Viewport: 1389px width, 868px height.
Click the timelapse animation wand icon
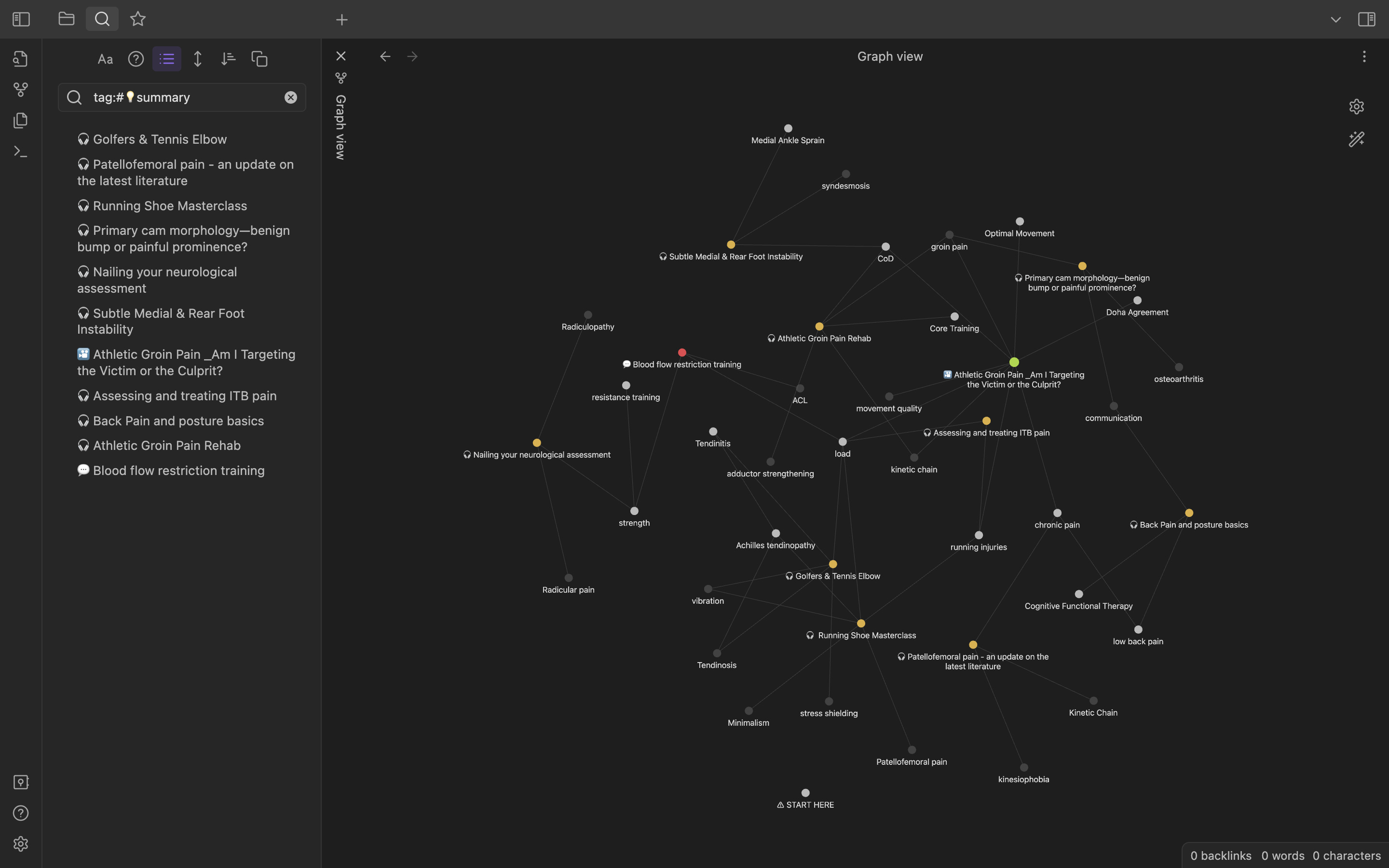coord(1356,139)
